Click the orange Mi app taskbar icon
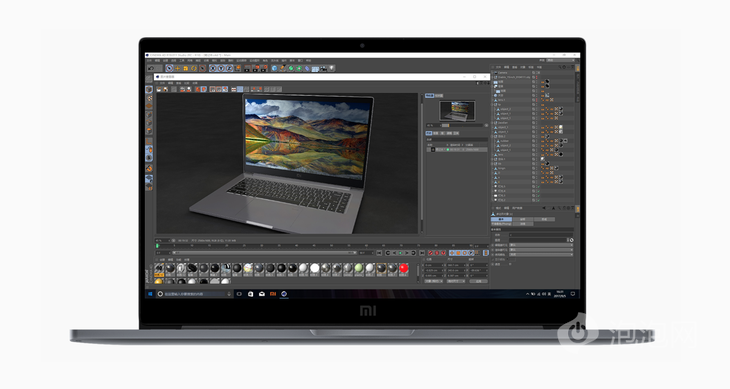Viewport: 730px width, 389px height. pos(273,294)
